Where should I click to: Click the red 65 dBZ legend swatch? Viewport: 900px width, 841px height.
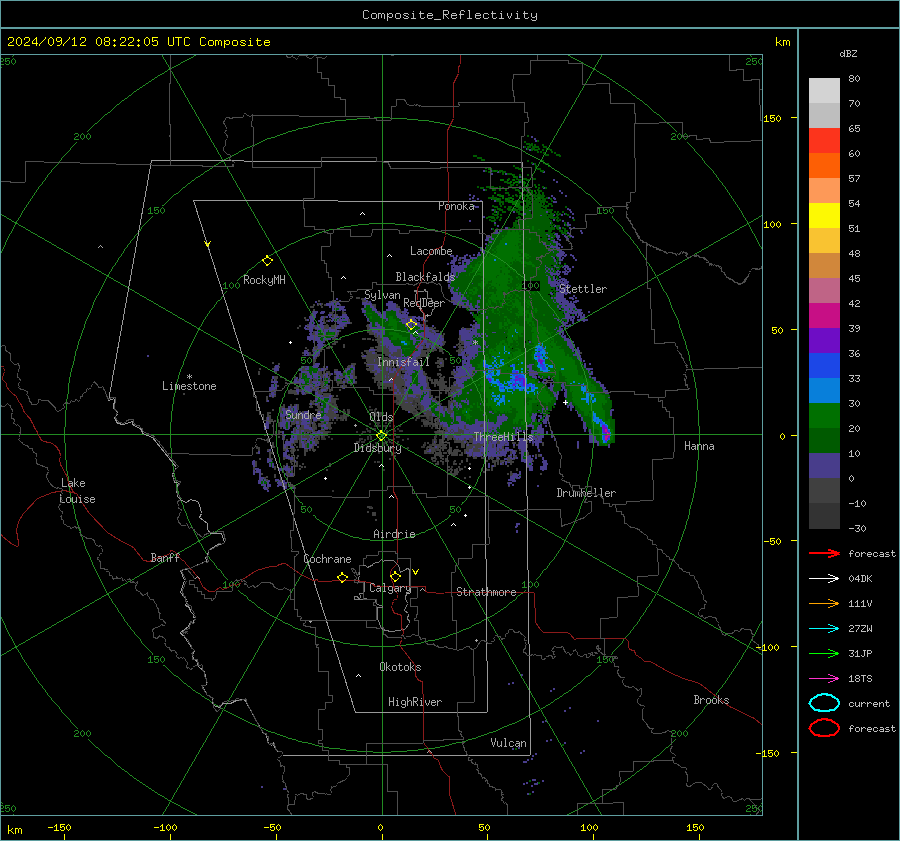click(824, 140)
